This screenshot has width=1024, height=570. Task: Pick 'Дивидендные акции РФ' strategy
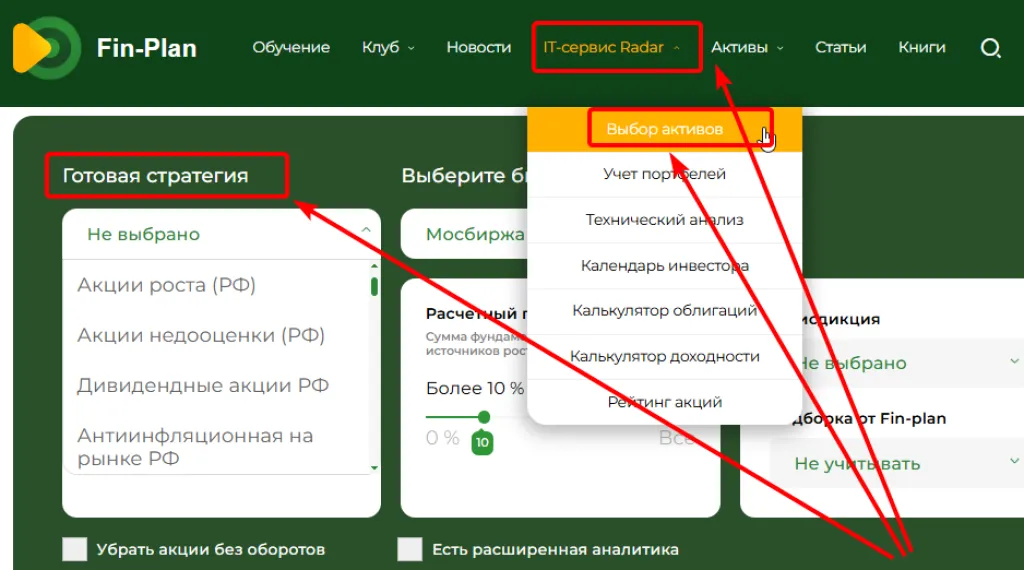click(x=203, y=386)
